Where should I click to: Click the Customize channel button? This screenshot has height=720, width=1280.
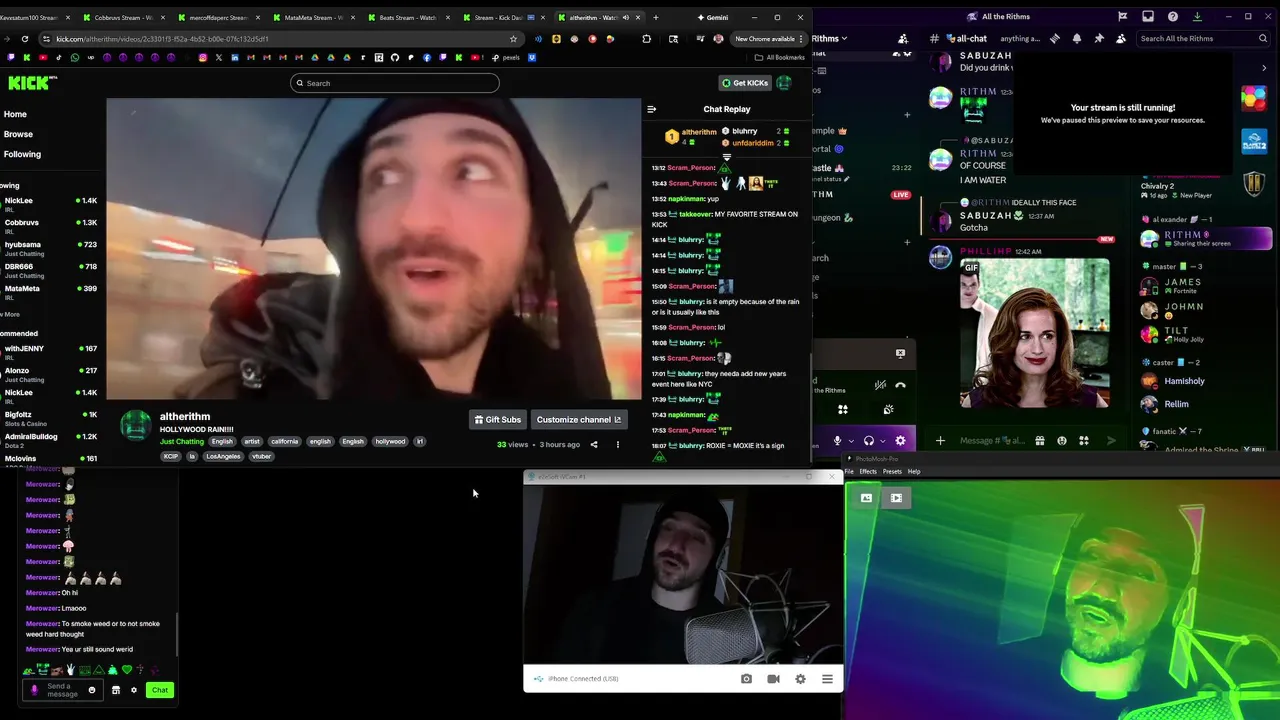[579, 420]
